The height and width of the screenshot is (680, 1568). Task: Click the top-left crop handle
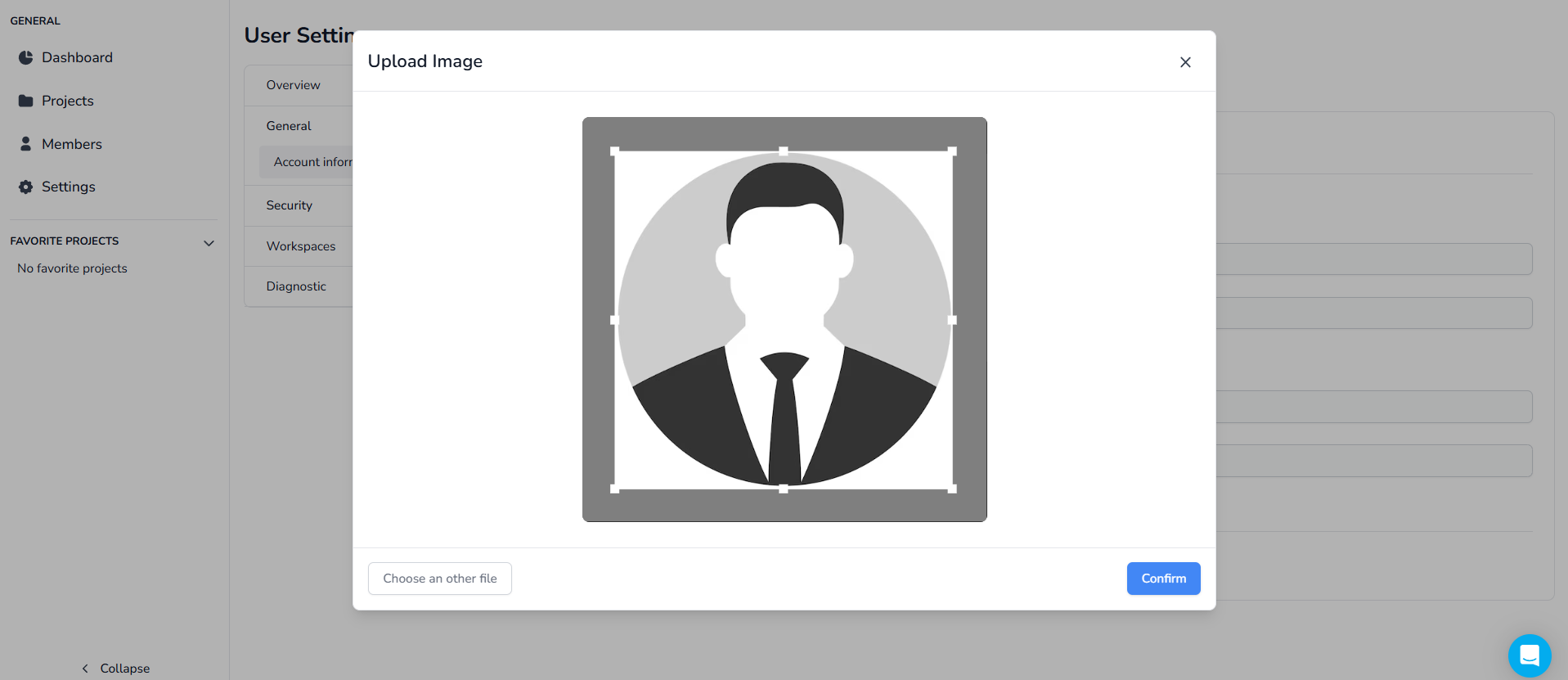tap(615, 151)
